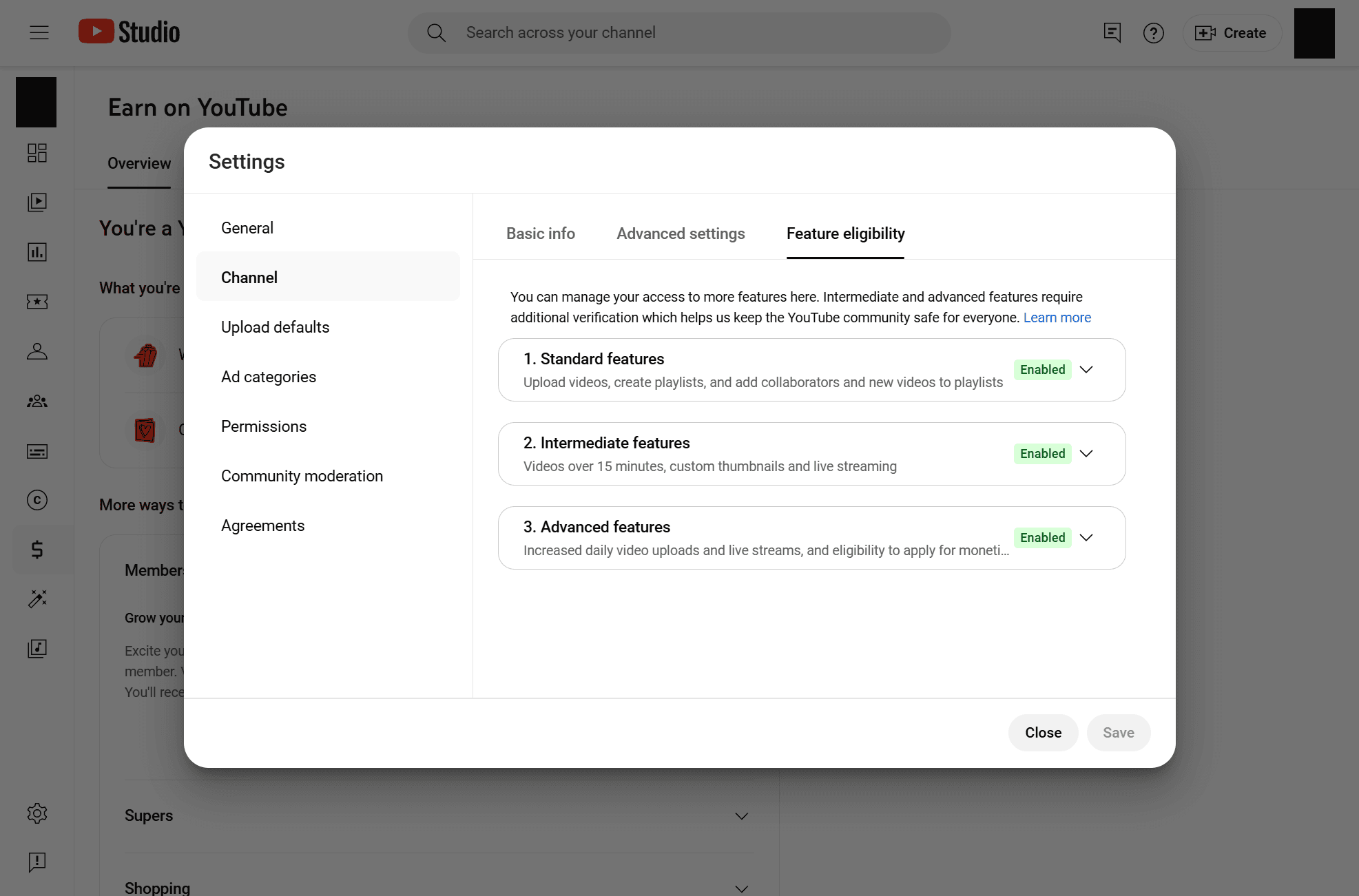The height and width of the screenshot is (896, 1359).
Task: Switch to the Feature eligibility tab
Action: tap(845, 233)
